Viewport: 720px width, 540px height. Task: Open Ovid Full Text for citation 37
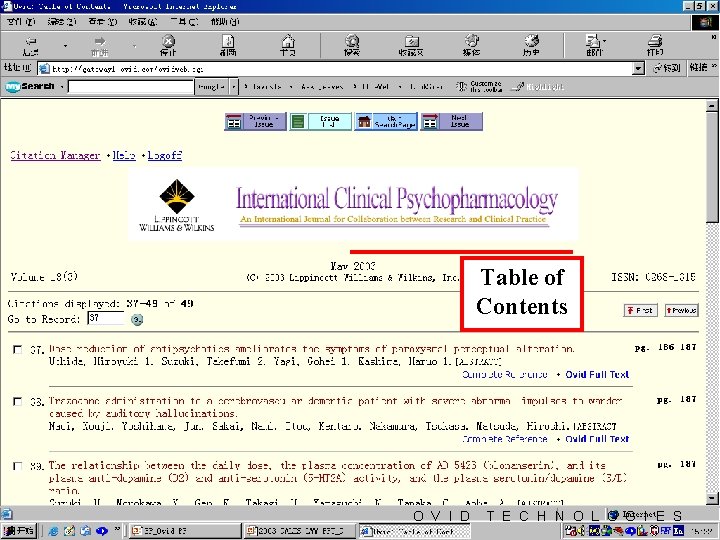597,374
